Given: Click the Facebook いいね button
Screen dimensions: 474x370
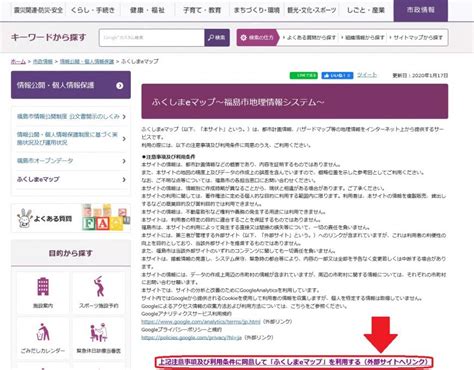Looking at the screenshot, I should [x=337, y=76].
